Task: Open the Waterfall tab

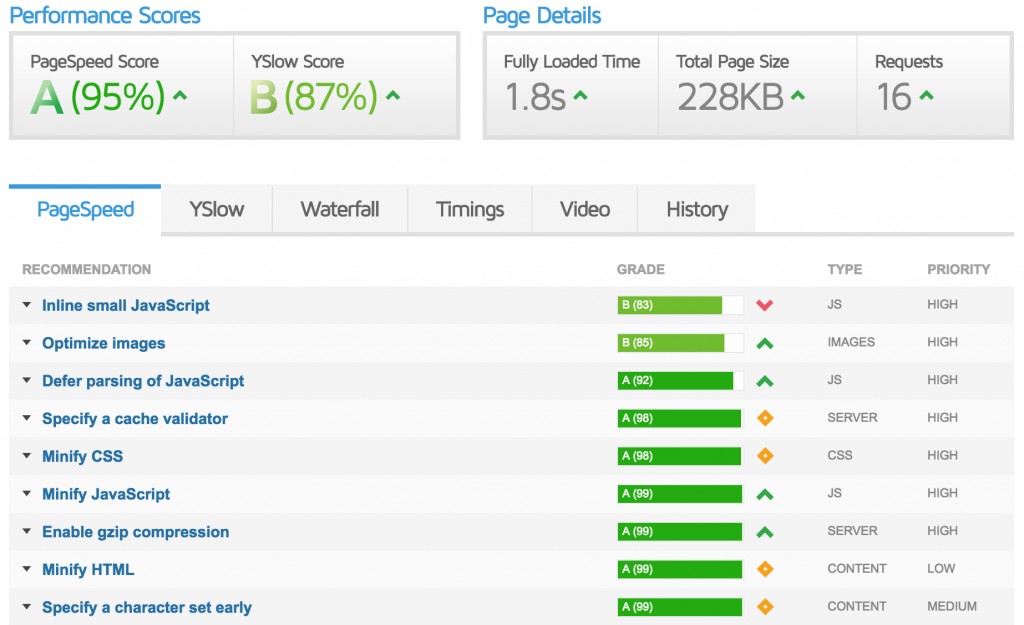Action: (340, 210)
